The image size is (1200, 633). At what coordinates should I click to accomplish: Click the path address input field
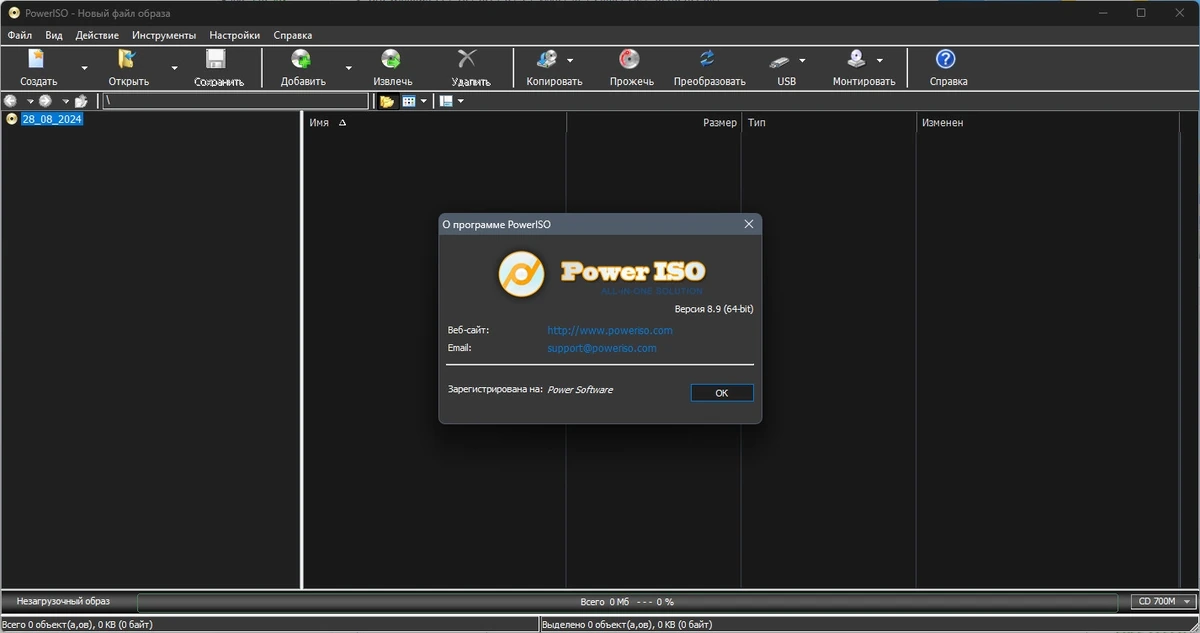pos(236,101)
